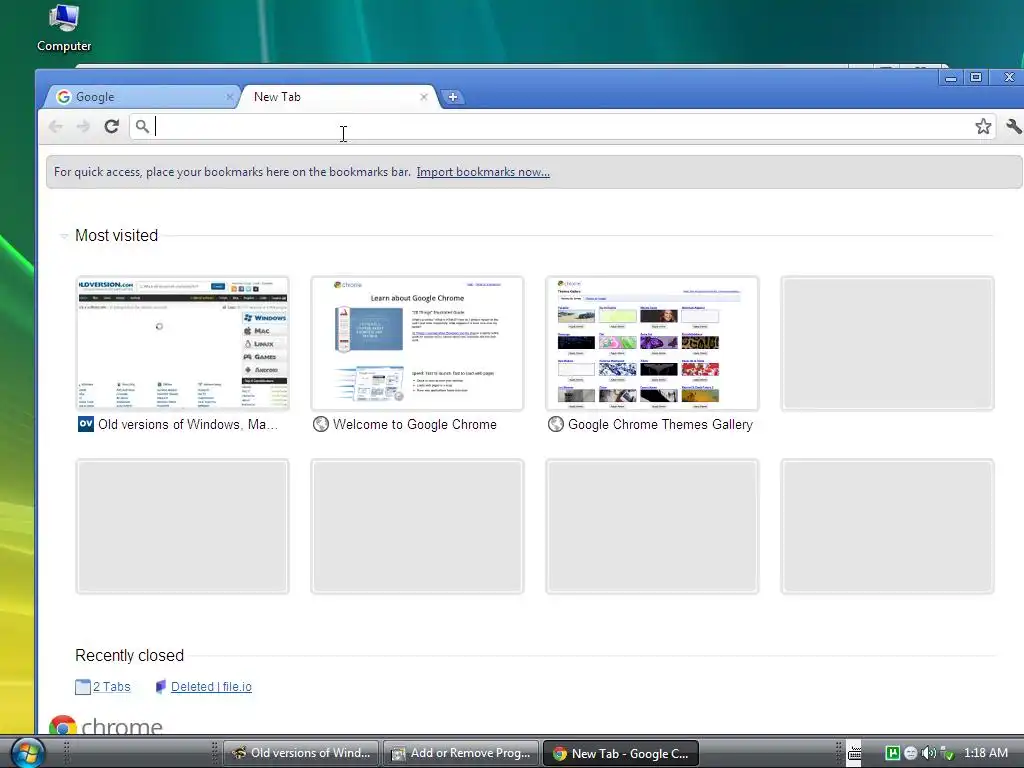Switch to Add or Remove Prog... taskbar item
The height and width of the screenshot is (768, 1024).
click(461, 753)
